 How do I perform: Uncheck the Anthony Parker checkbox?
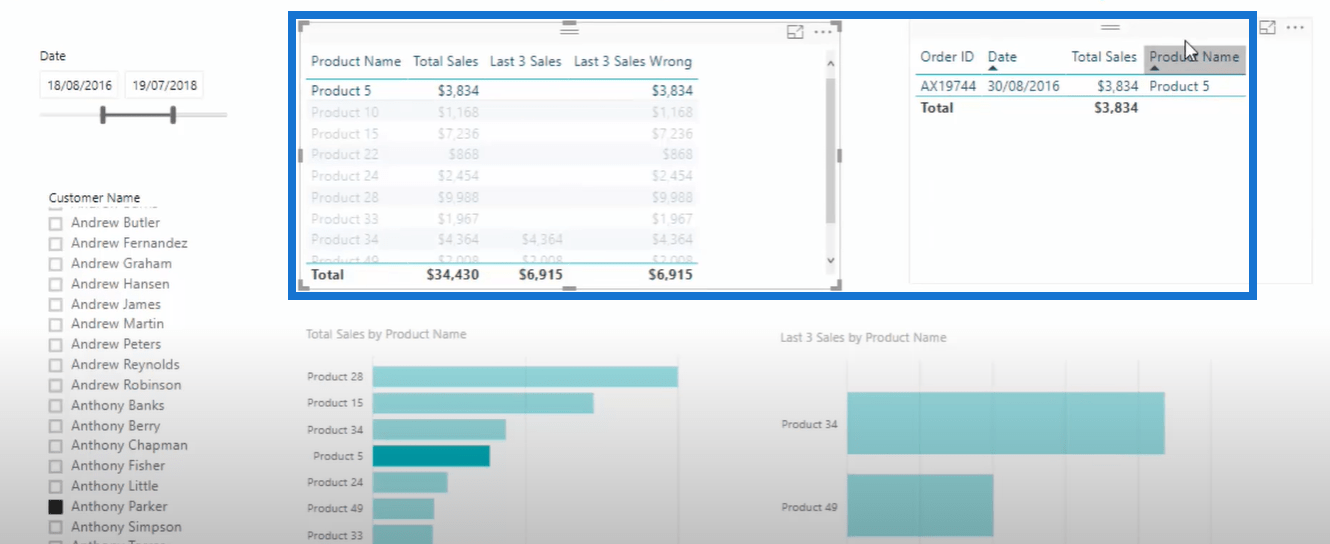point(56,507)
